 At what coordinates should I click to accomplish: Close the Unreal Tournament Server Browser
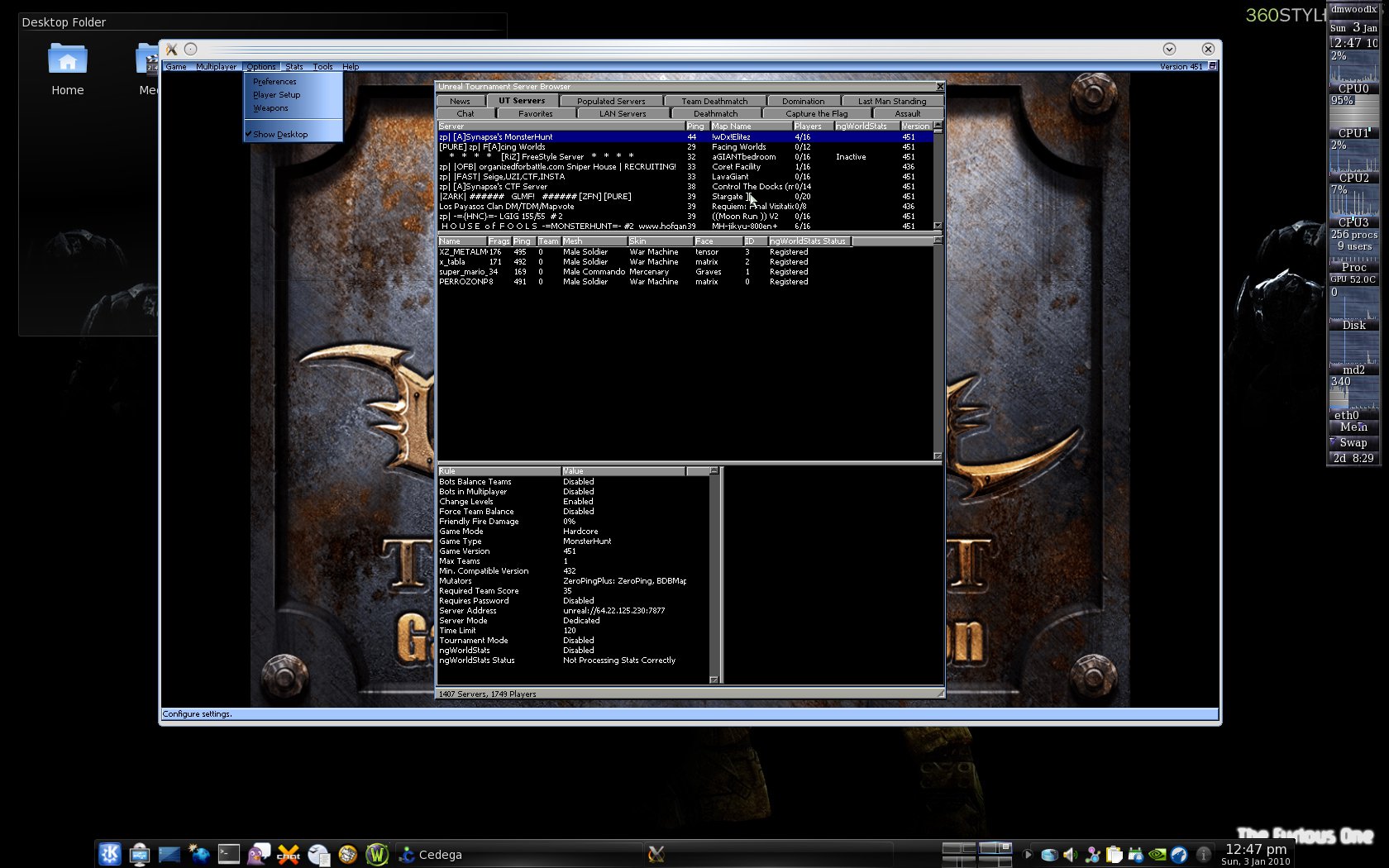click(x=939, y=86)
